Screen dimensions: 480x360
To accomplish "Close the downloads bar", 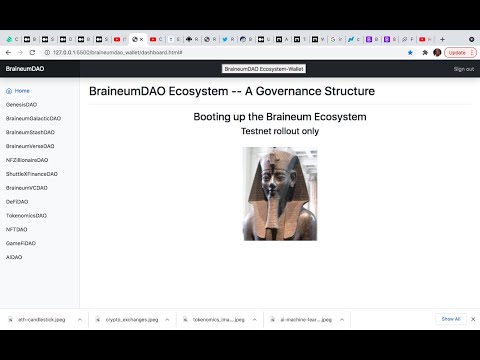I will (x=473, y=319).
